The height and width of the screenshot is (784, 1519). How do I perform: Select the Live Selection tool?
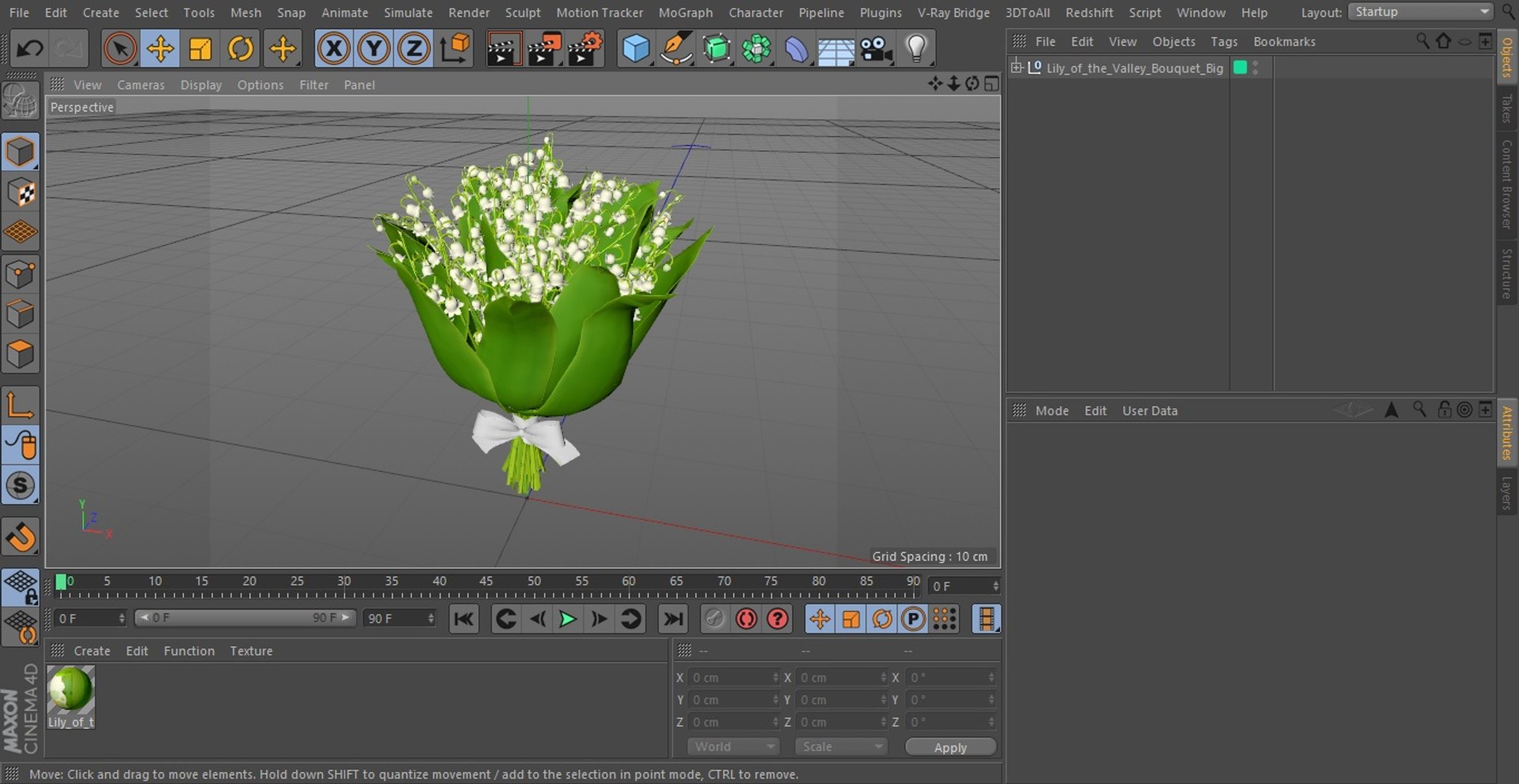(x=119, y=49)
